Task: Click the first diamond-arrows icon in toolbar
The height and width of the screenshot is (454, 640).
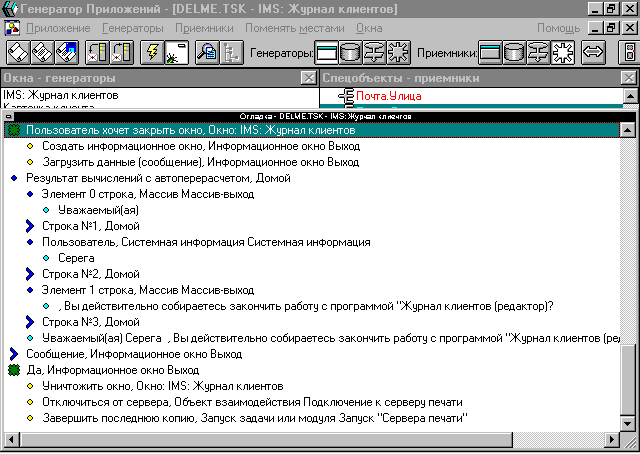Action: pyautogui.click(x=19, y=52)
